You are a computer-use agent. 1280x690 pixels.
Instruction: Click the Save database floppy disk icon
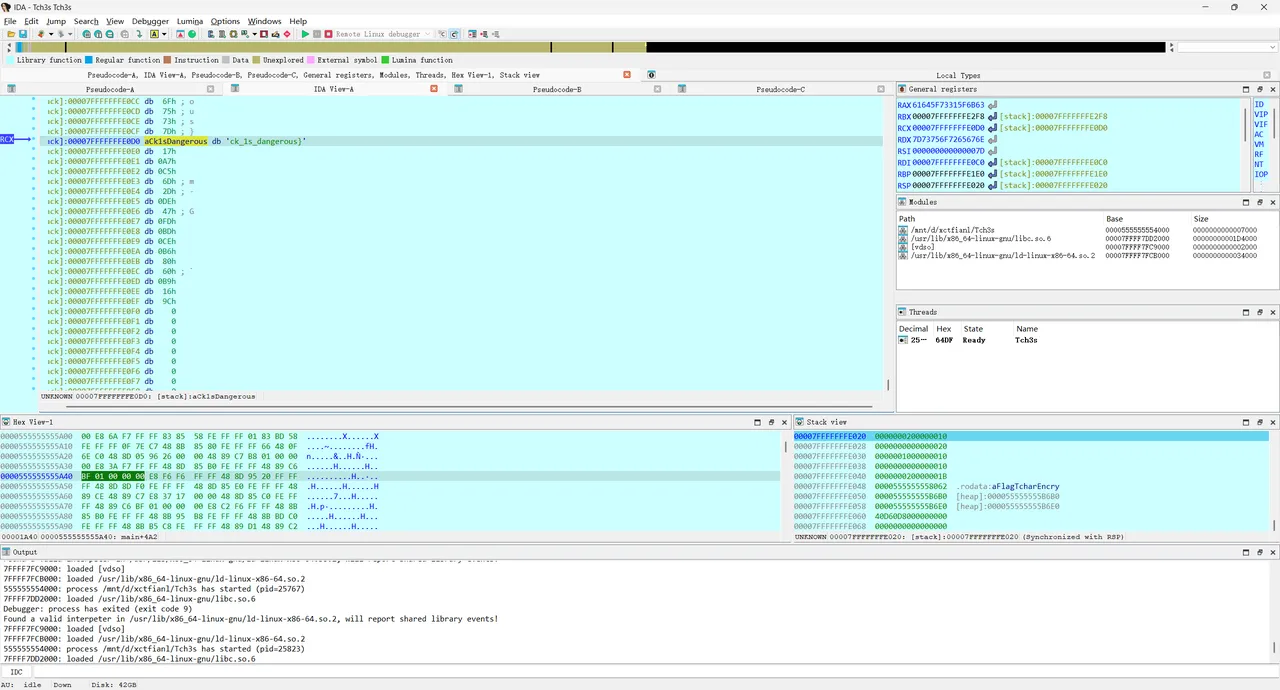click(x=22, y=34)
